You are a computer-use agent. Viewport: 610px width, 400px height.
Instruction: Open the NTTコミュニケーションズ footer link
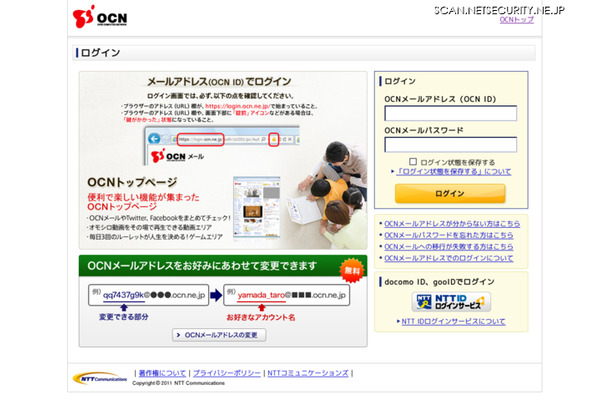(308, 373)
